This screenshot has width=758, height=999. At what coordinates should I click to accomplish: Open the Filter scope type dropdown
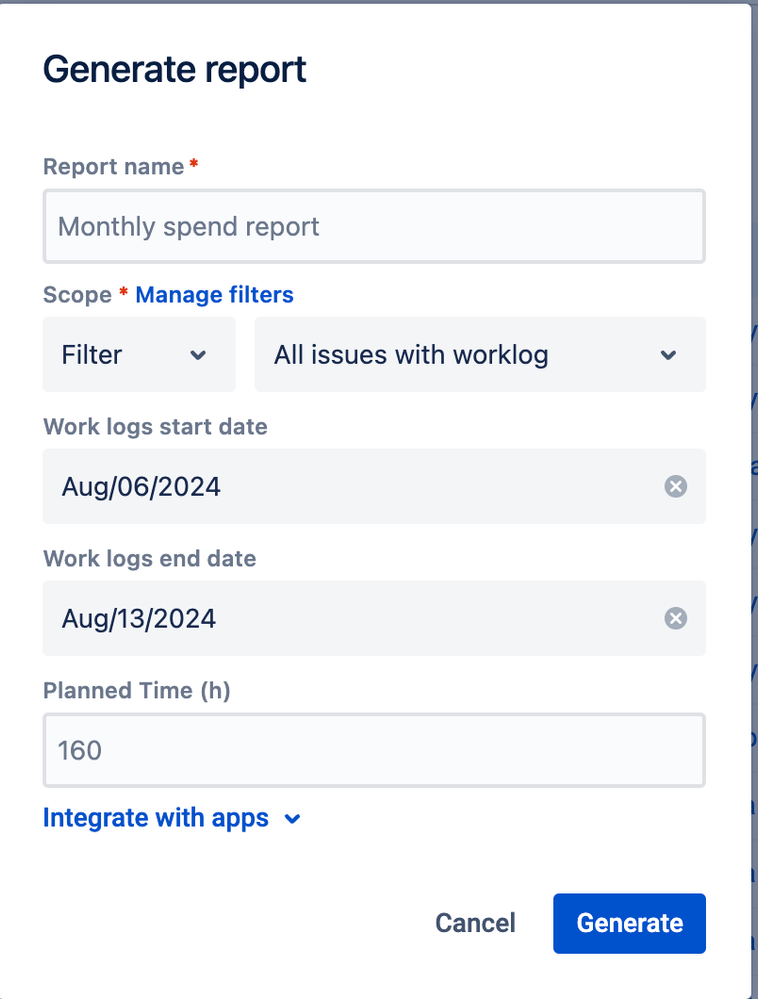point(139,355)
